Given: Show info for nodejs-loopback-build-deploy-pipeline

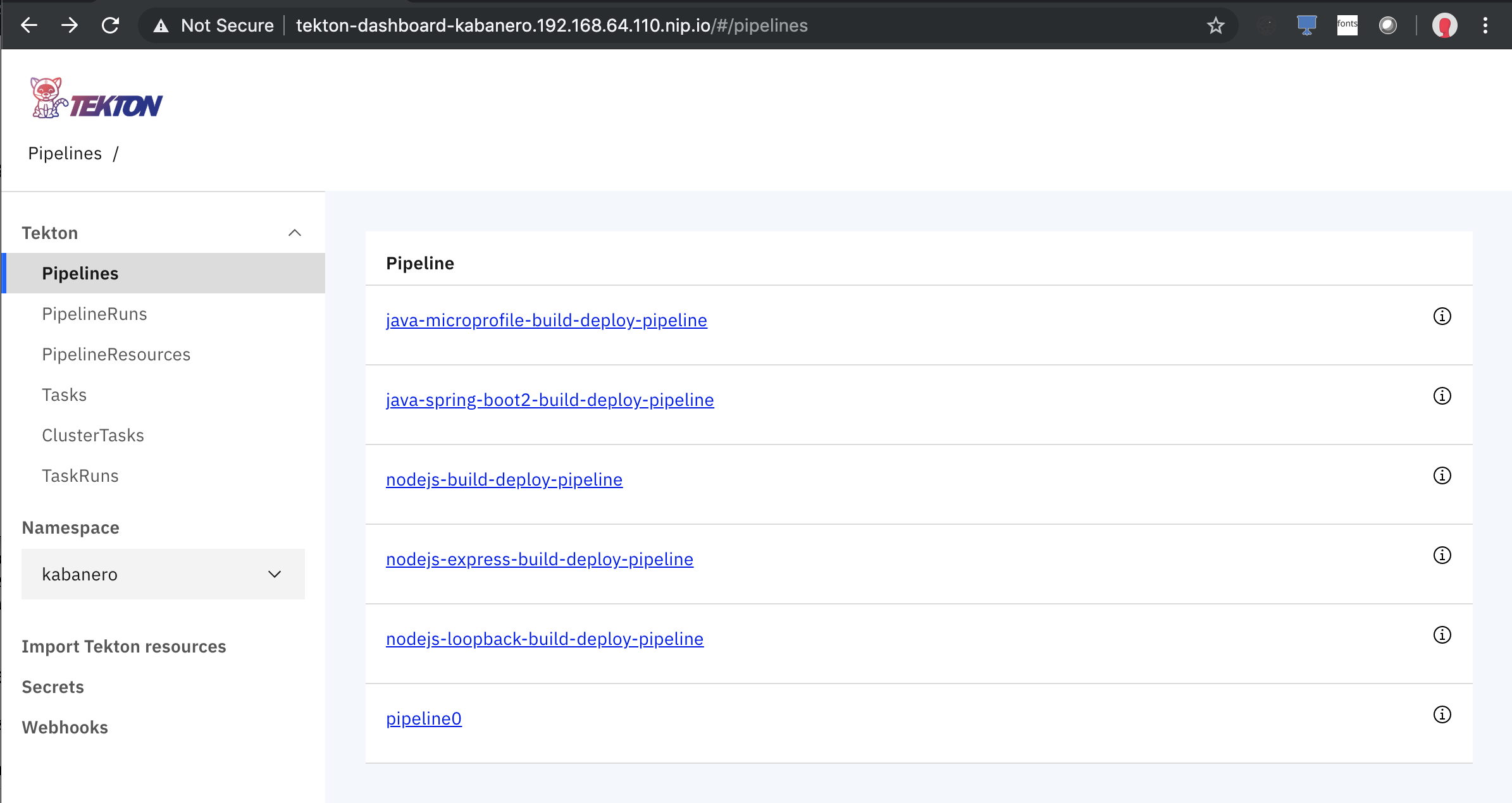Looking at the screenshot, I should click(1442, 635).
